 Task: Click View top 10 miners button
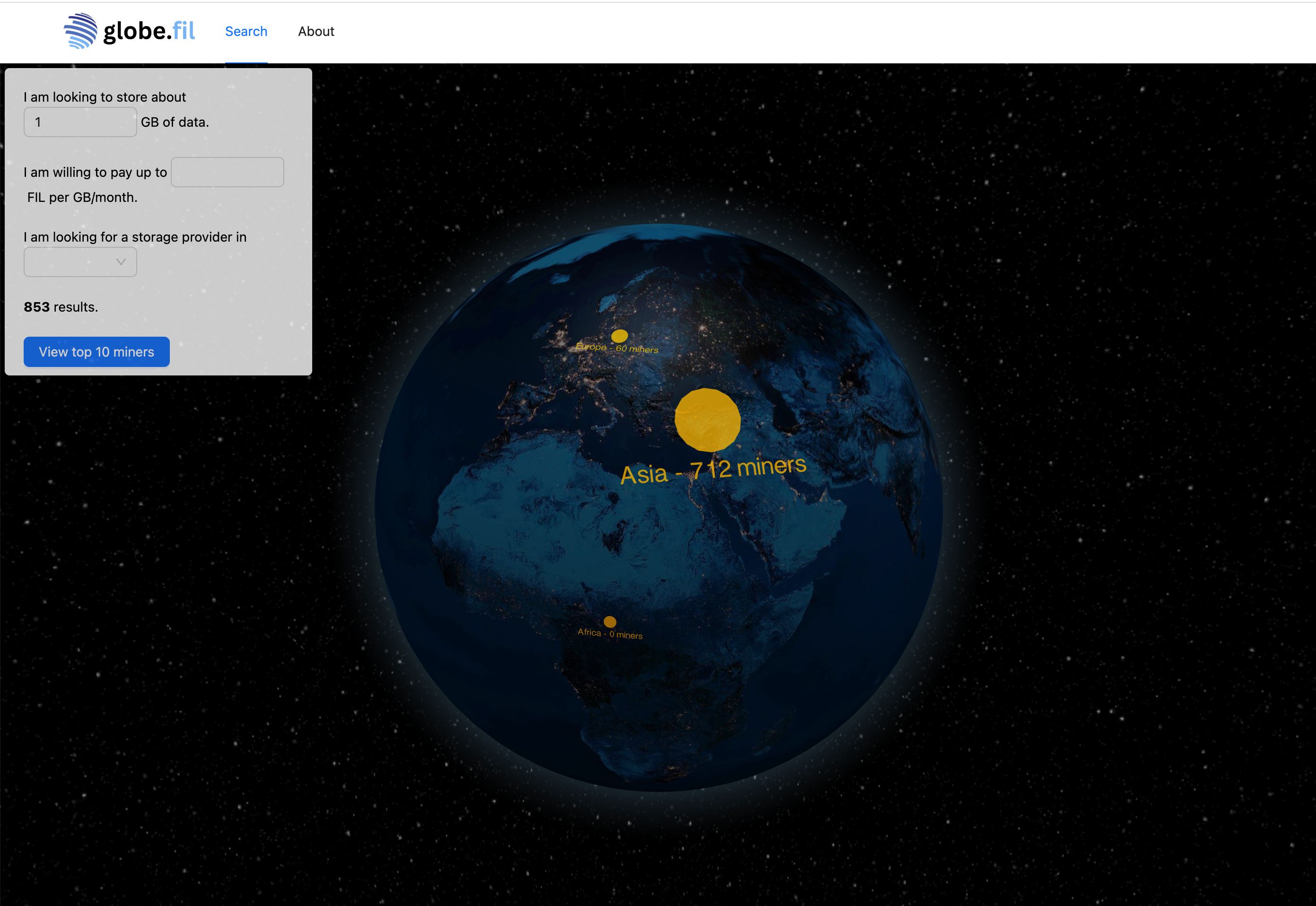(x=97, y=351)
